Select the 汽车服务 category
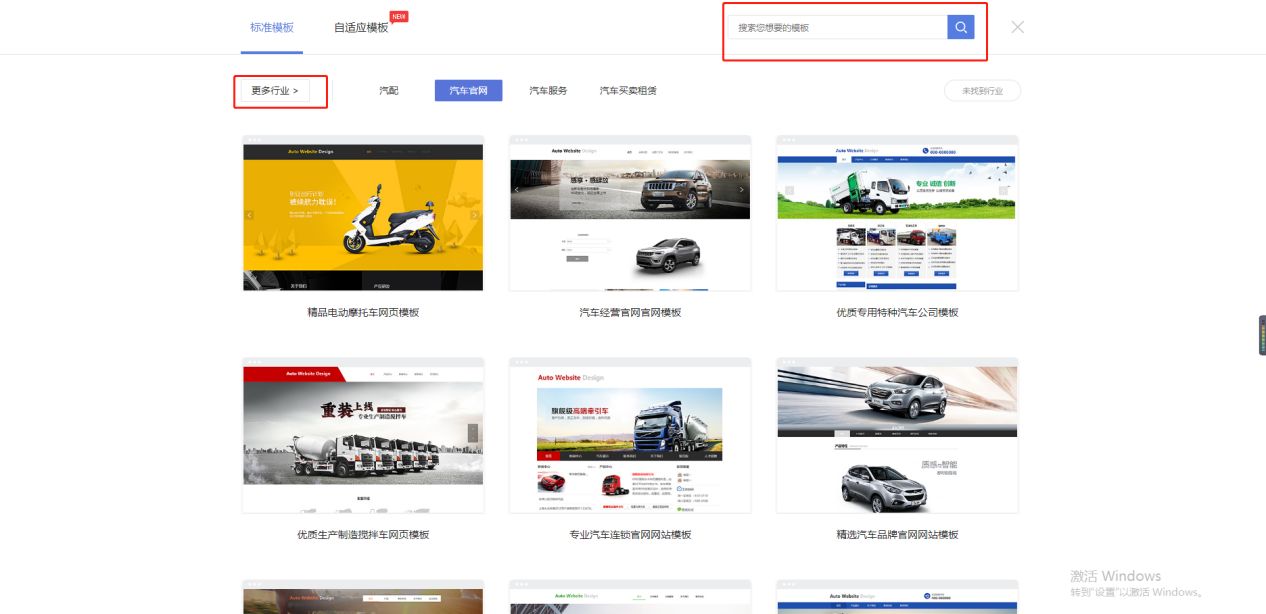 point(548,91)
